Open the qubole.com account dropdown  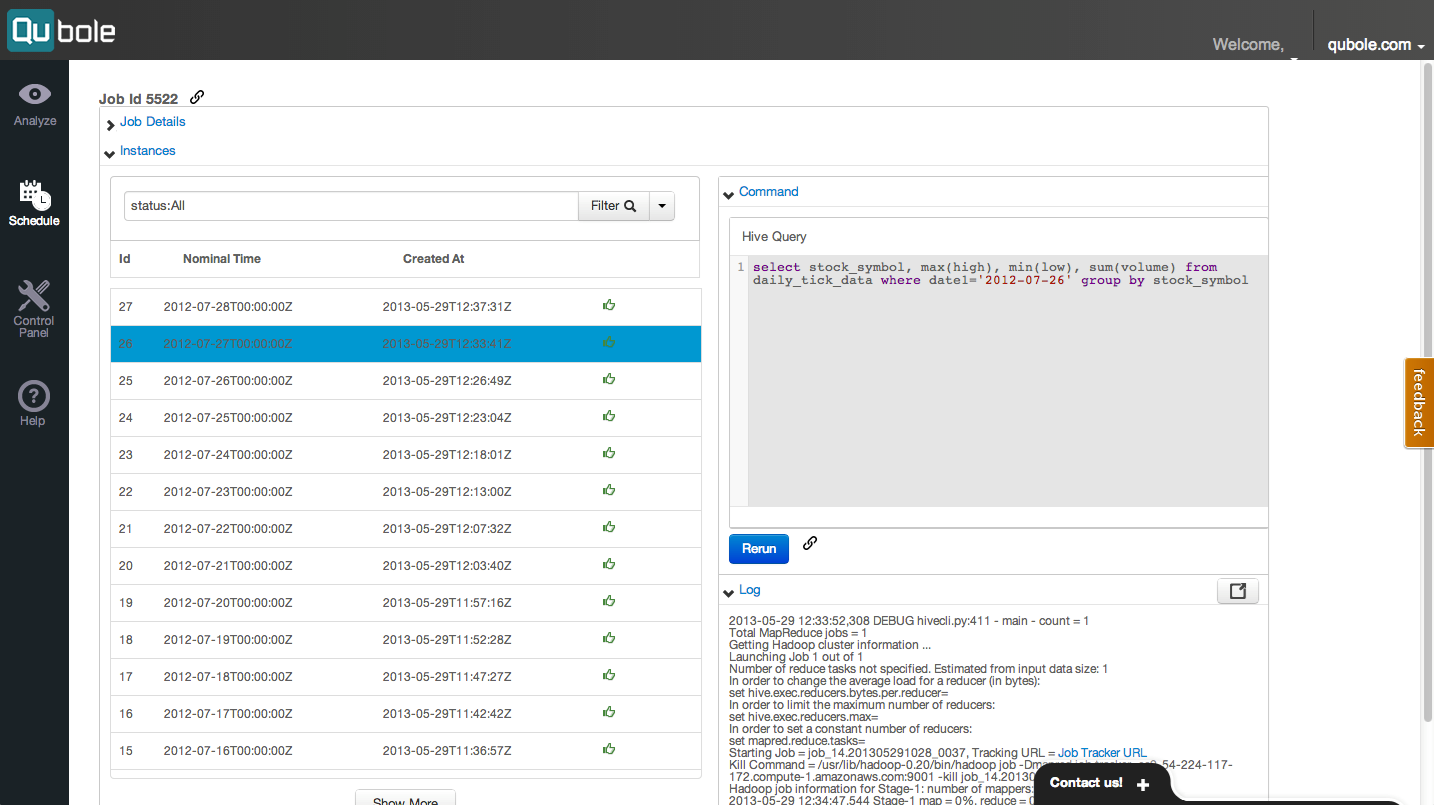1376,44
